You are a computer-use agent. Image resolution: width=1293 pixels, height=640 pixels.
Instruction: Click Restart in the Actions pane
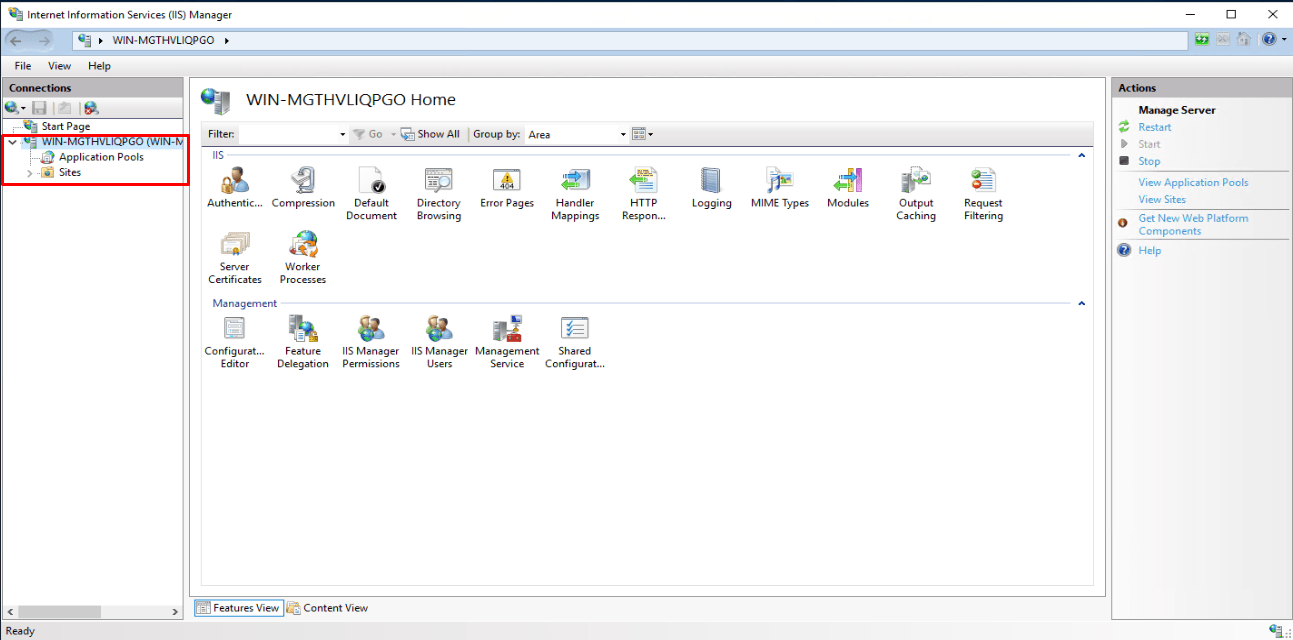[1154, 127]
